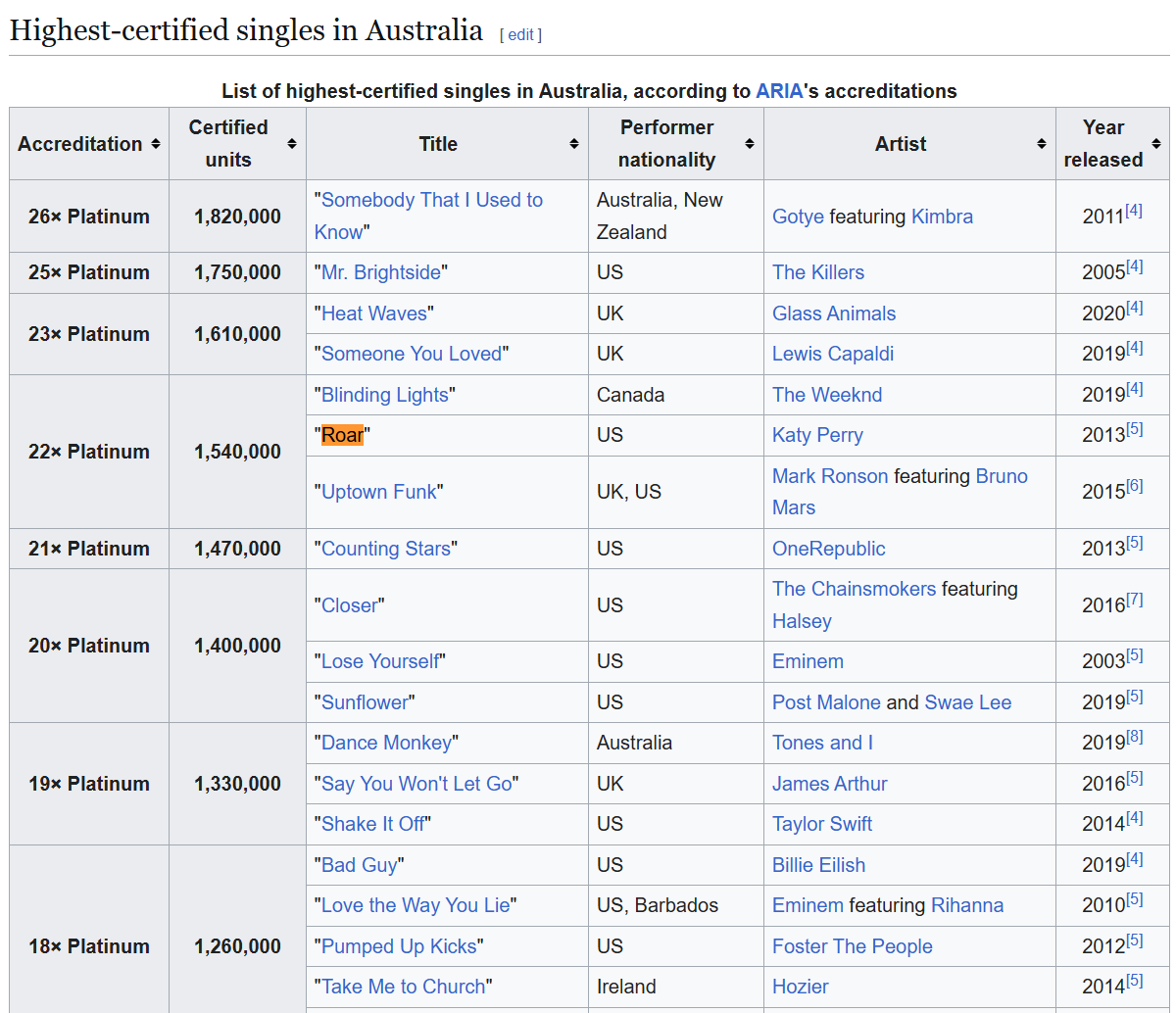The height and width of the screenshot is (1013, 1176).
Task: Open the "Pumped Up Kicks" song link
Action: click(399, 946)
